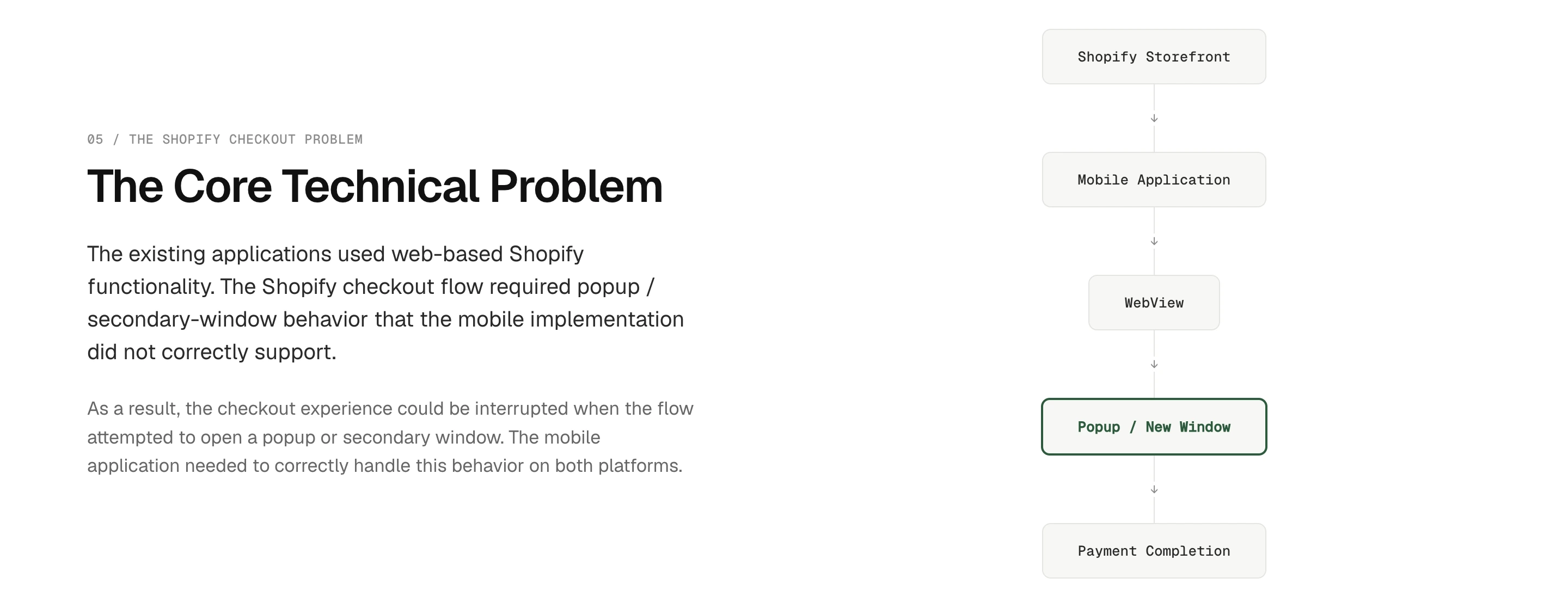
Task: Click the phrase did not correctly support
Action: (211, 352)
